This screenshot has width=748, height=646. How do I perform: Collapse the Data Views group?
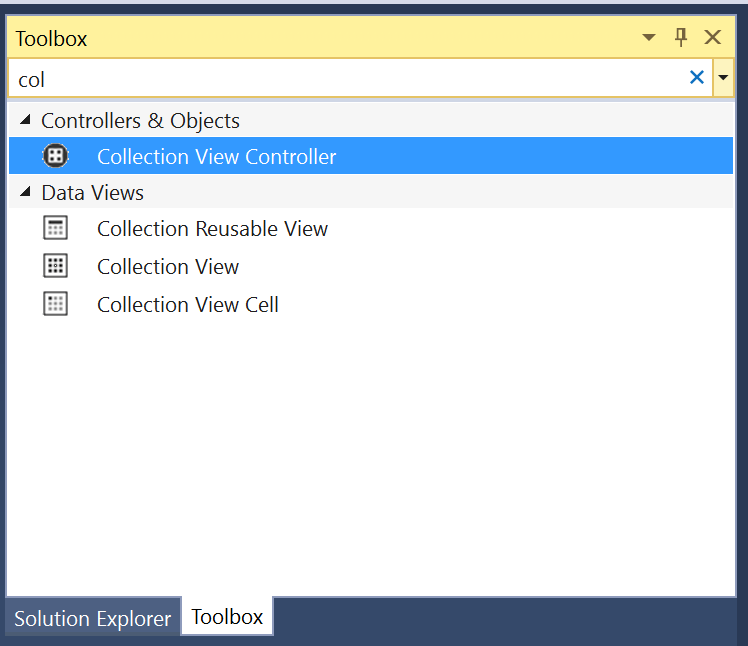(25, 192)
